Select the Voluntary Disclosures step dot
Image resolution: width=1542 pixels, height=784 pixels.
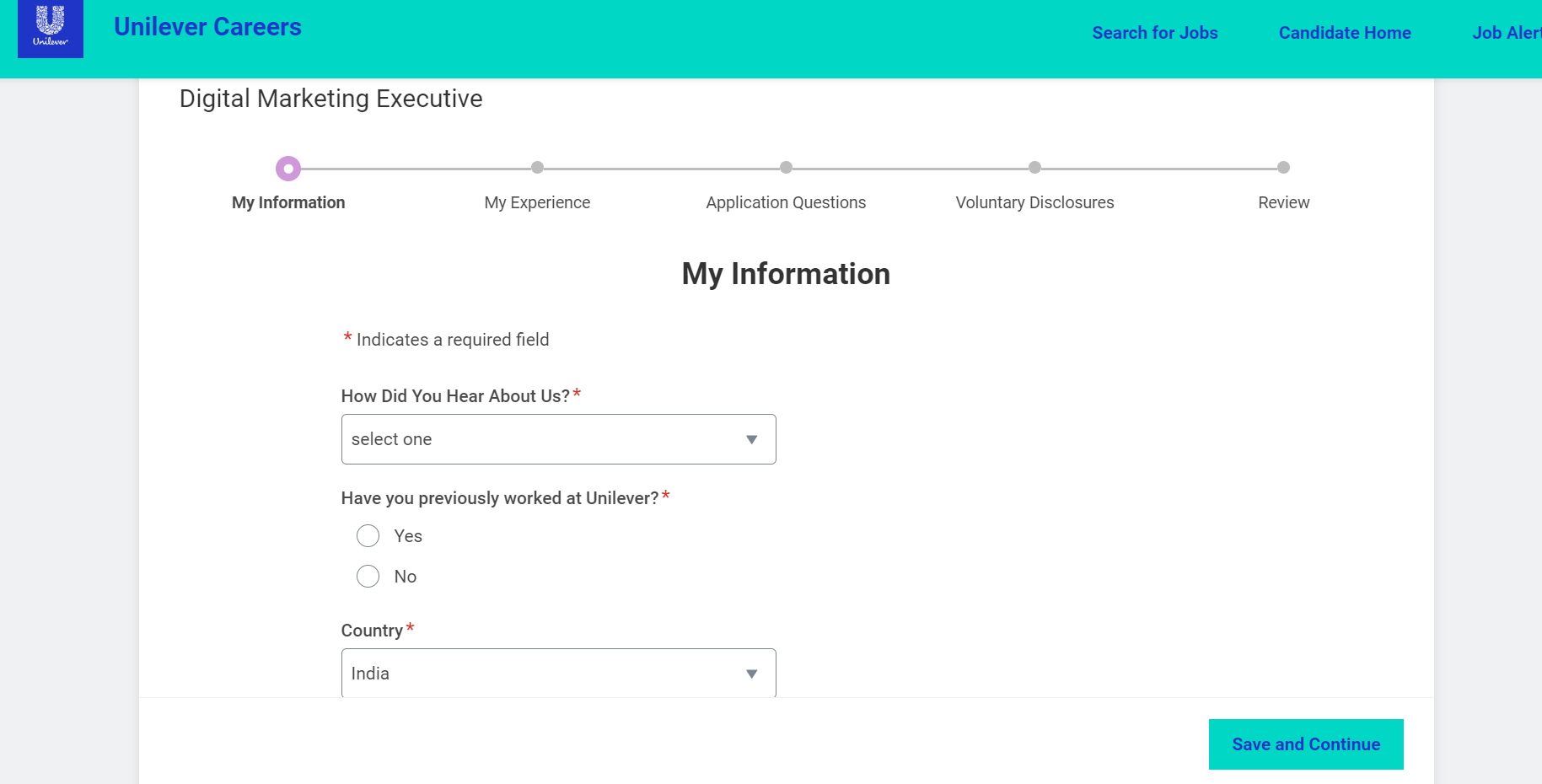point(1034,168)
